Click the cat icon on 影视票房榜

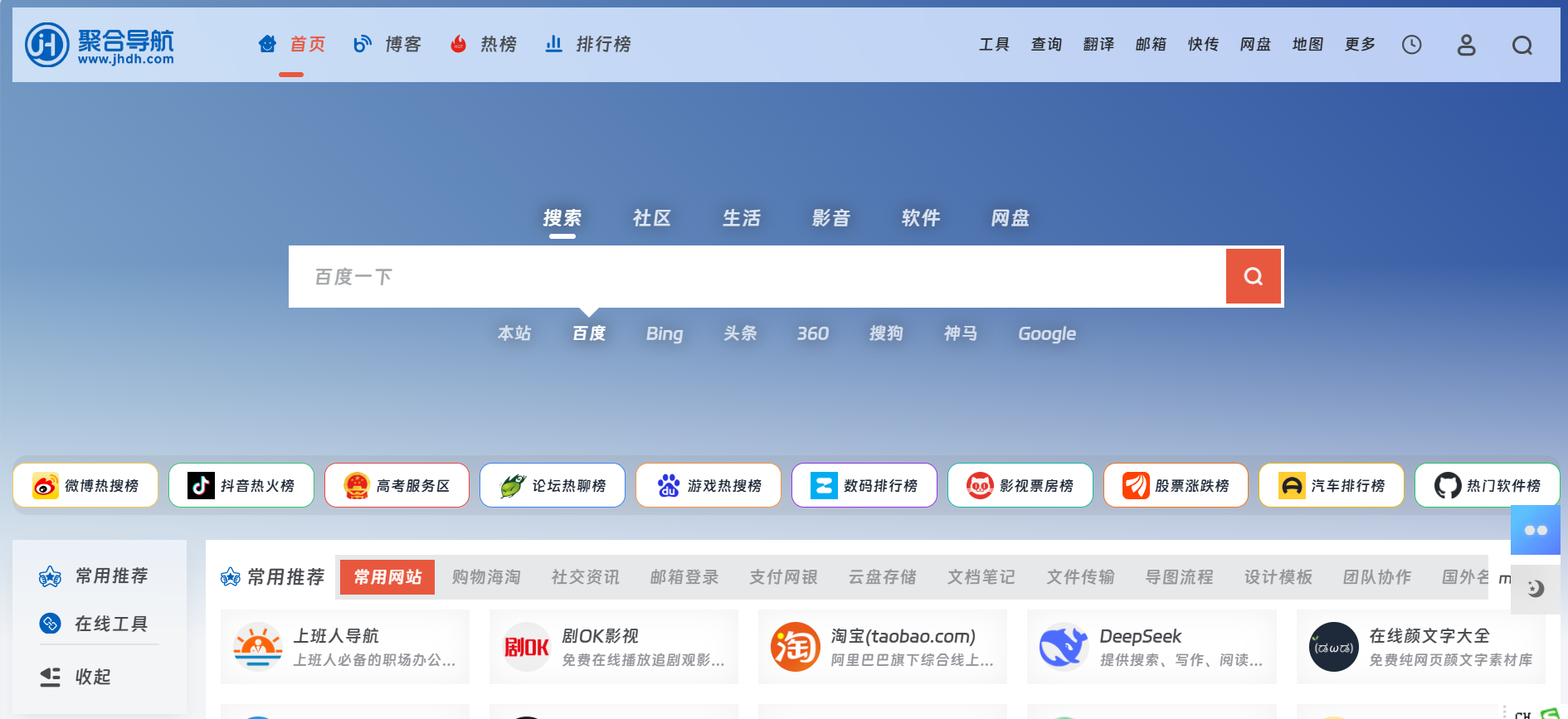pos(980,485)
